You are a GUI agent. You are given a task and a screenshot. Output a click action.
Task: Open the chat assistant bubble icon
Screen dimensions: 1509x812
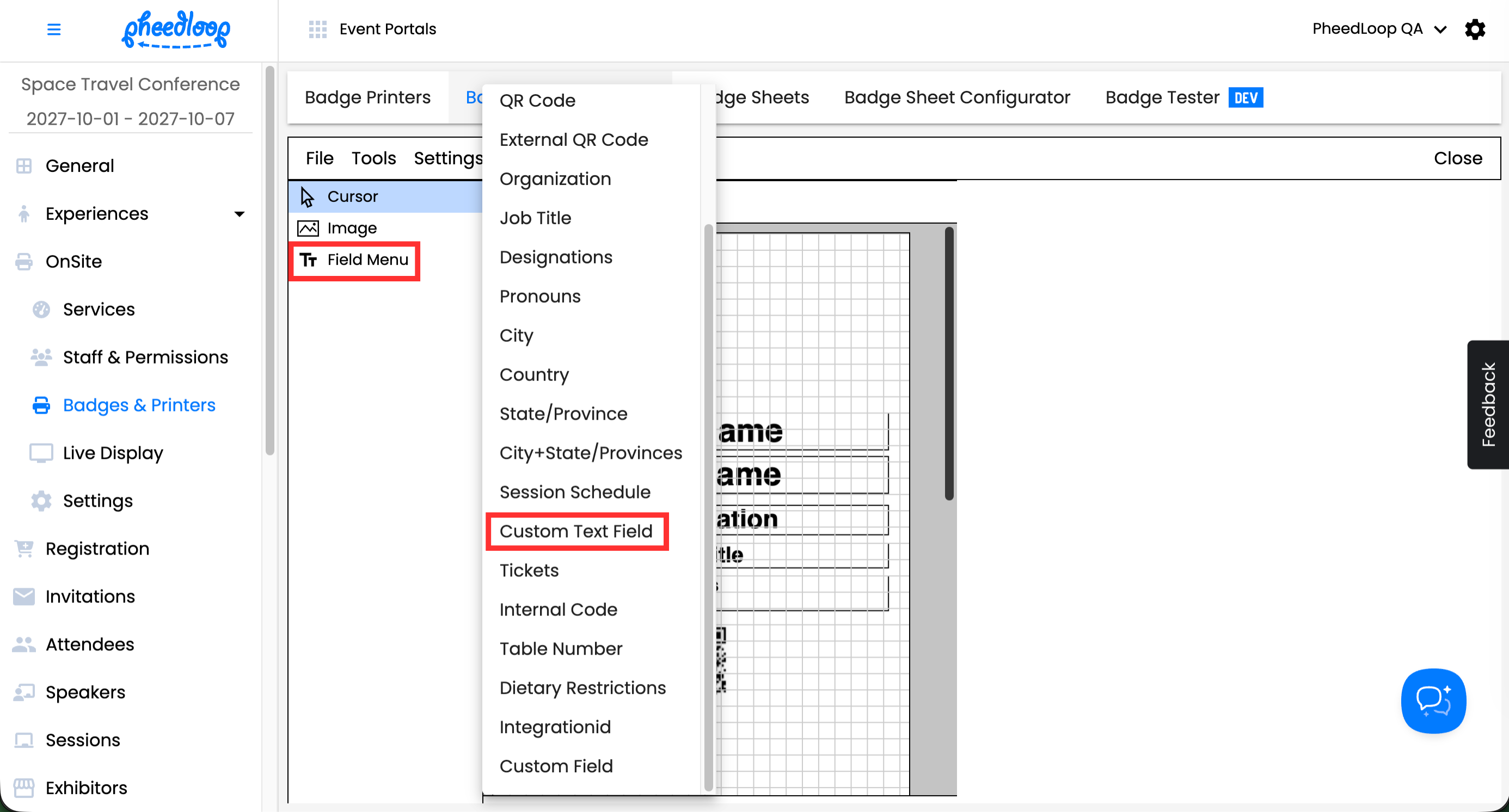click(x=1433, y=700)
